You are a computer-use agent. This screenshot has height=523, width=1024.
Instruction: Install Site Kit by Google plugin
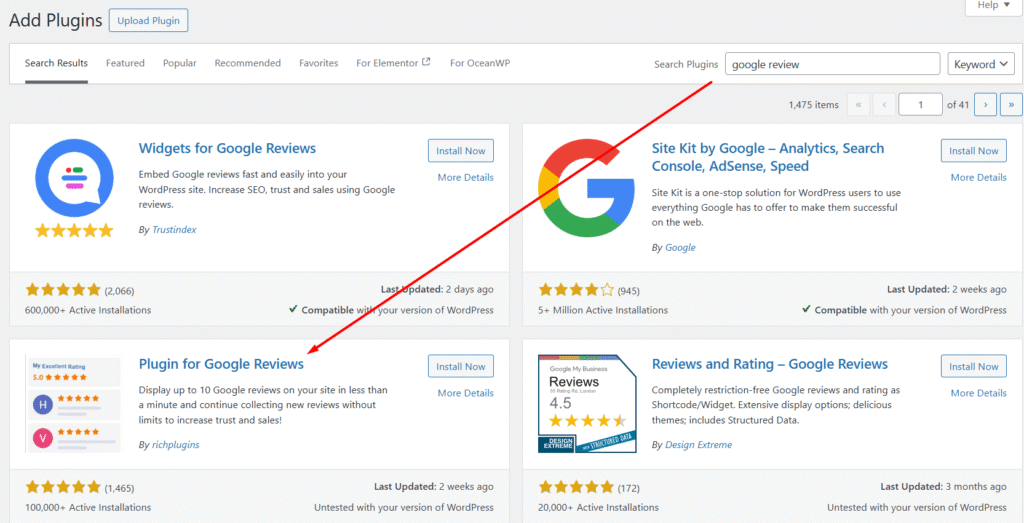[x=974, y=151]
